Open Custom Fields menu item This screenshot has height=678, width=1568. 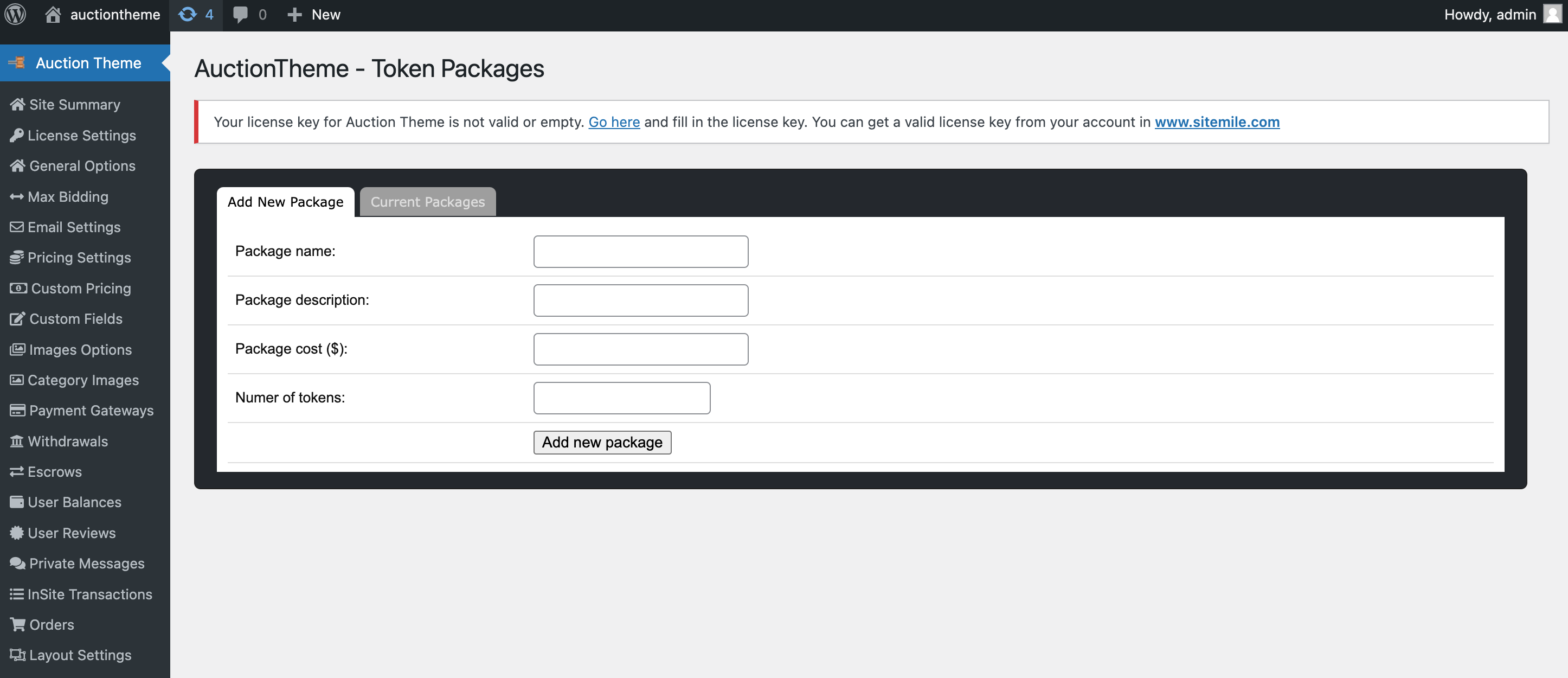76,318
